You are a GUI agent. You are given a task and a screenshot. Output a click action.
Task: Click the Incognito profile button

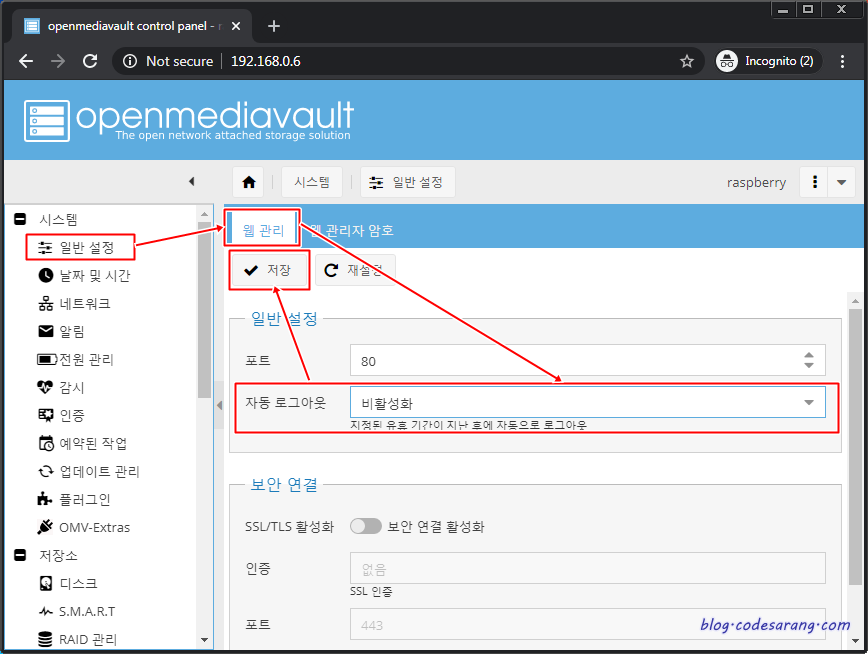(x=767, y=61)
